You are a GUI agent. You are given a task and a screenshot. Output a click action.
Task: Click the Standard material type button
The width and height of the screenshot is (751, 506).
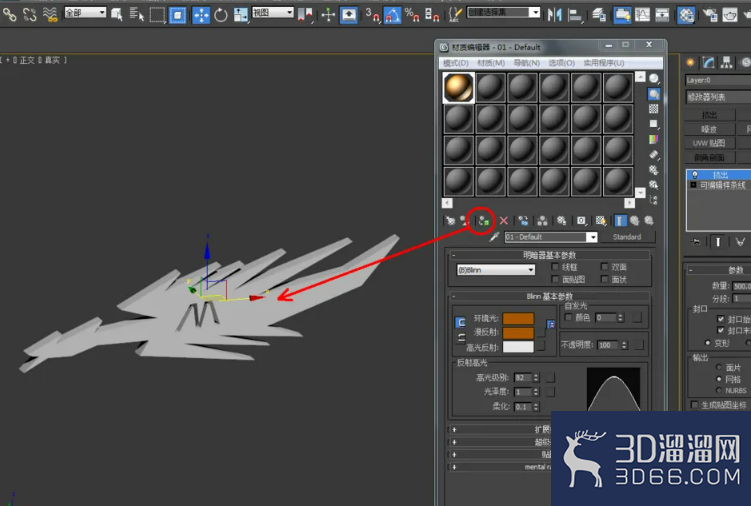626,237
